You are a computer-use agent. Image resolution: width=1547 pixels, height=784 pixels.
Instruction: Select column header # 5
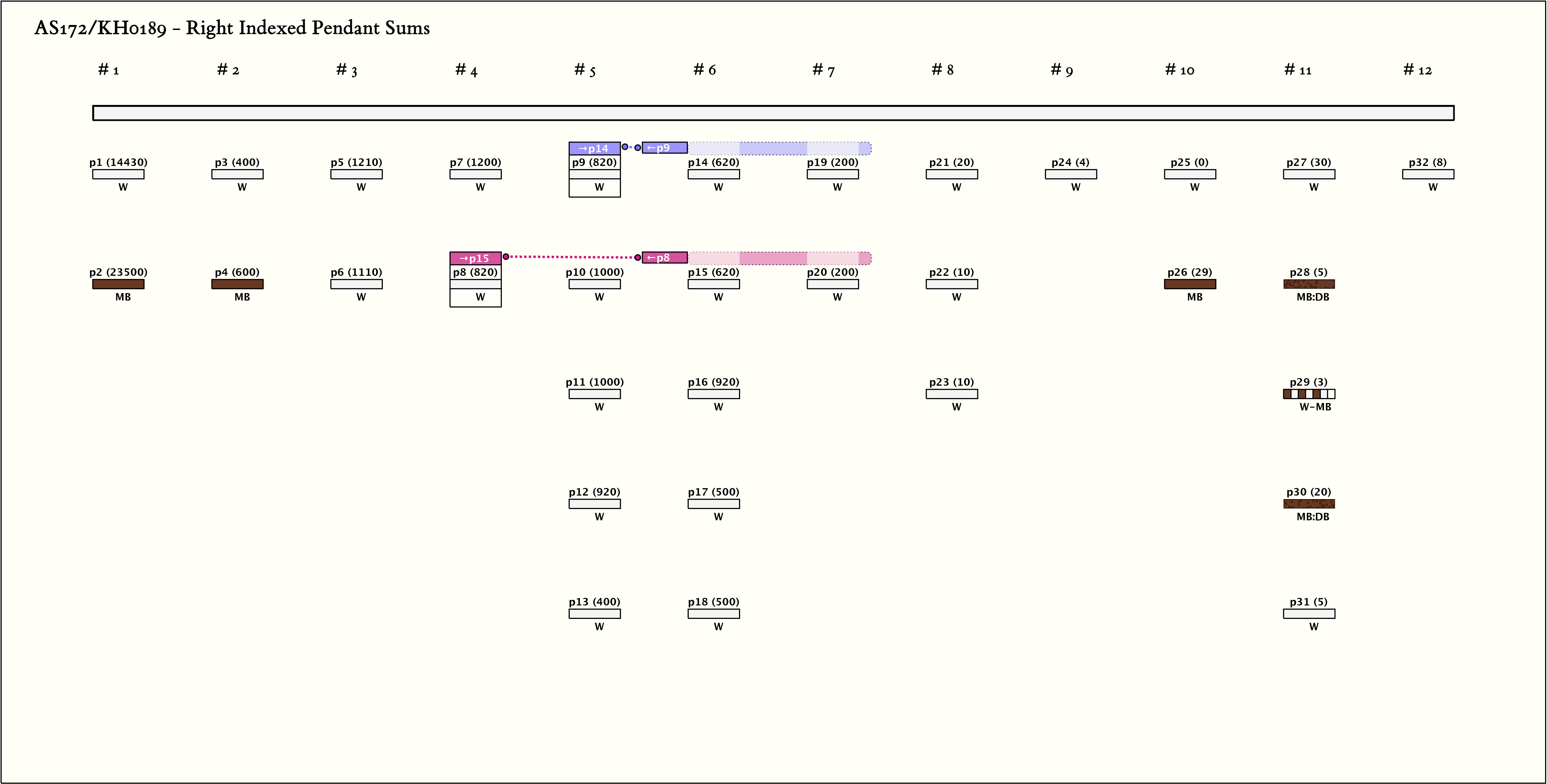584,70
